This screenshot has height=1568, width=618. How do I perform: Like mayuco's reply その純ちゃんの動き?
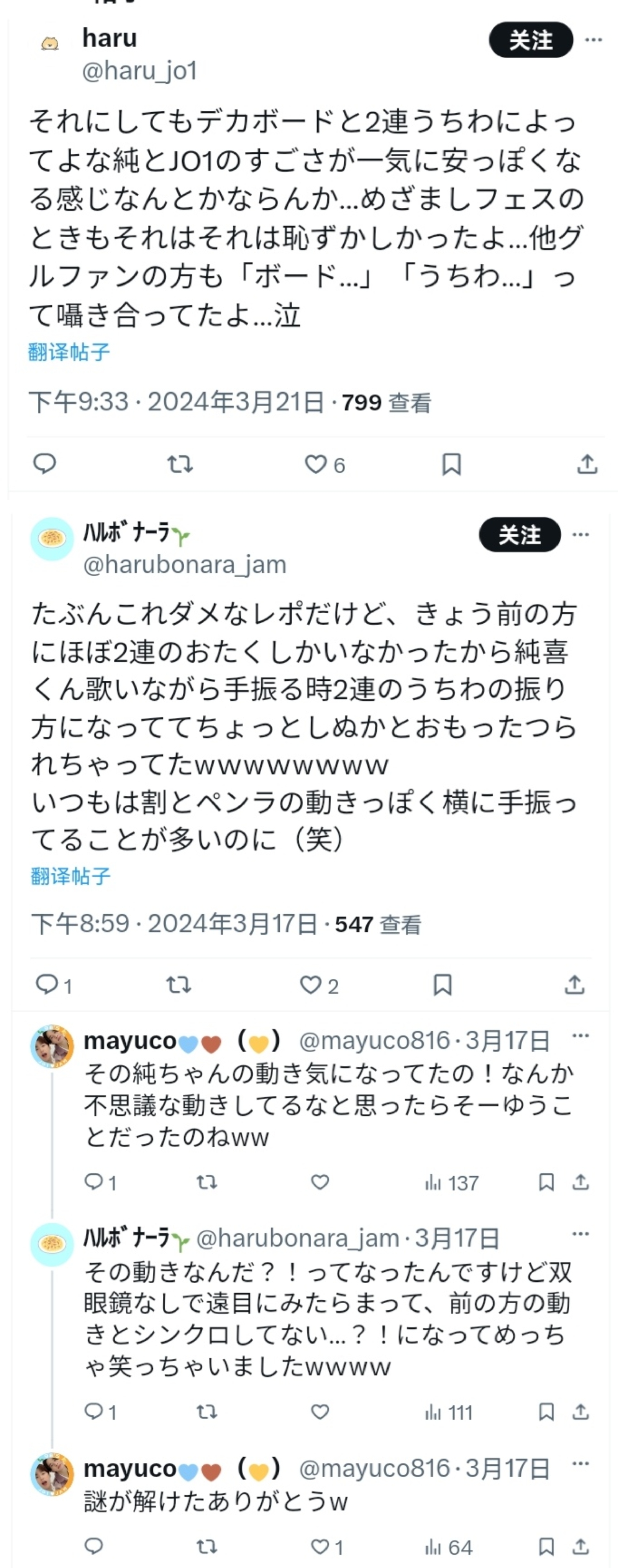[320, 1182]
